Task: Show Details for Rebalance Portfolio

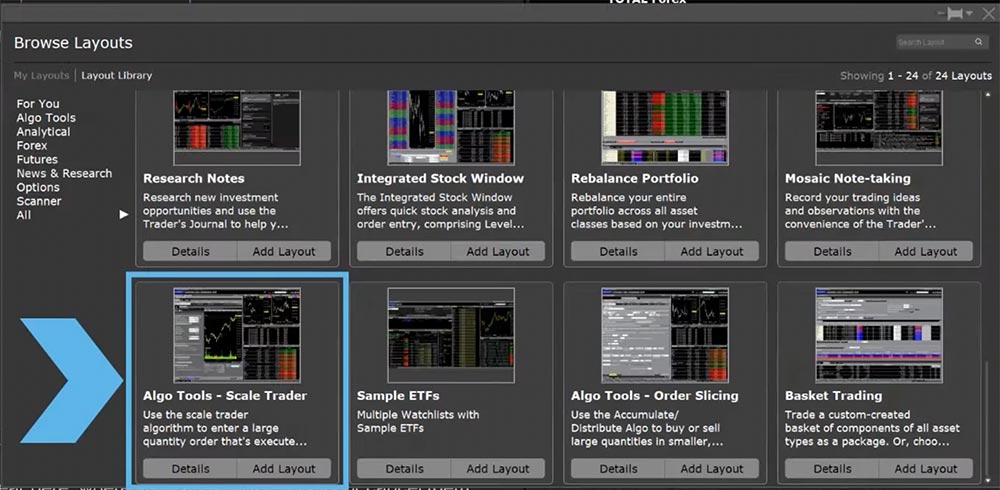Action: pyautogui.click(x=618, y=251)
